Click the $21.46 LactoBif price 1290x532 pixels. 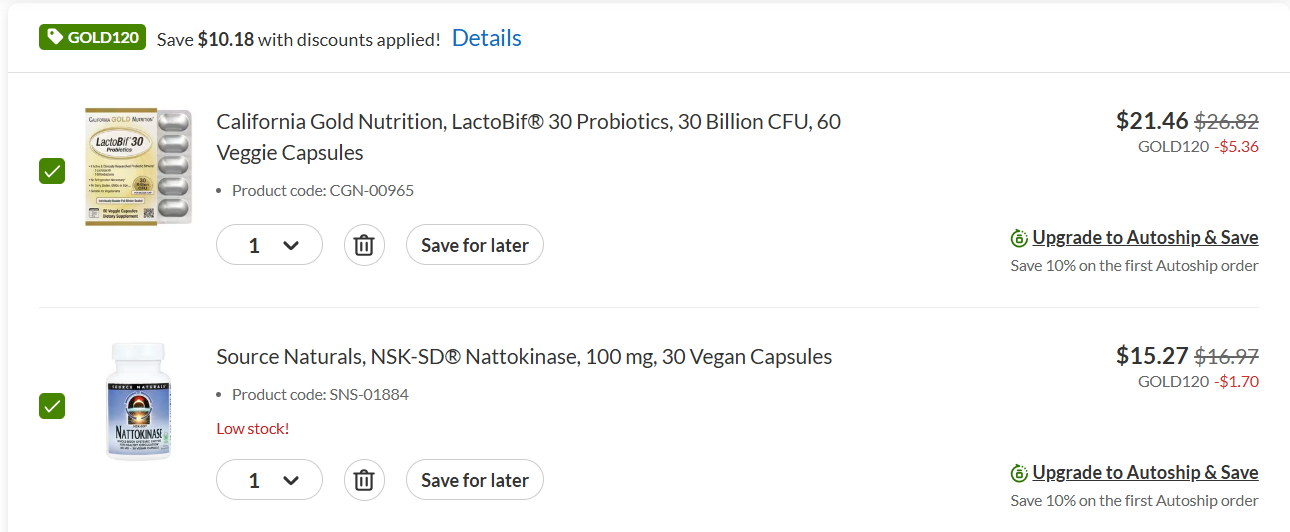click(x=1152, y=122)
